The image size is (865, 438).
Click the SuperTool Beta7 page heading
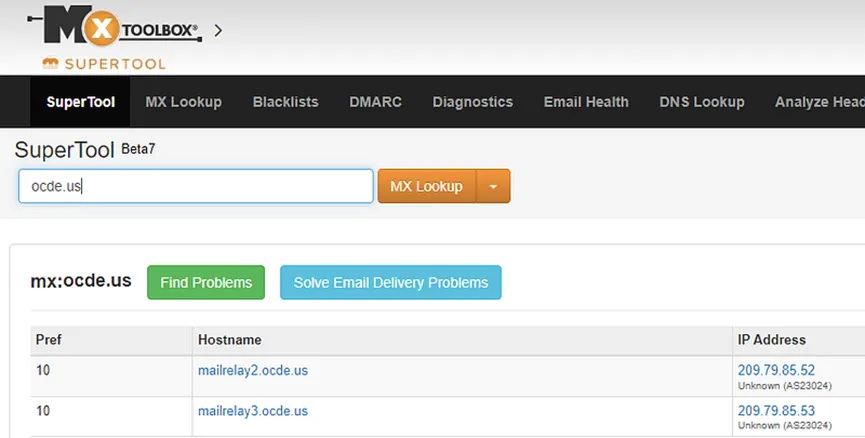click(x=85, y=149)
